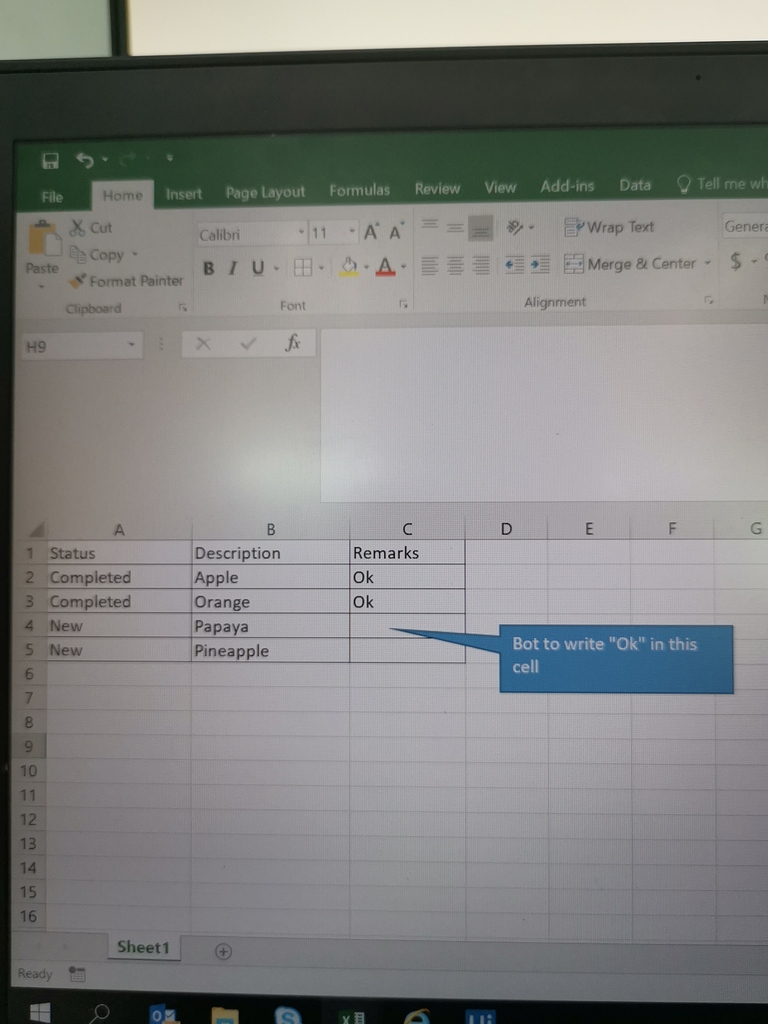
Task: Open the Borders dropdown arrow
Action: coord(321,267)
